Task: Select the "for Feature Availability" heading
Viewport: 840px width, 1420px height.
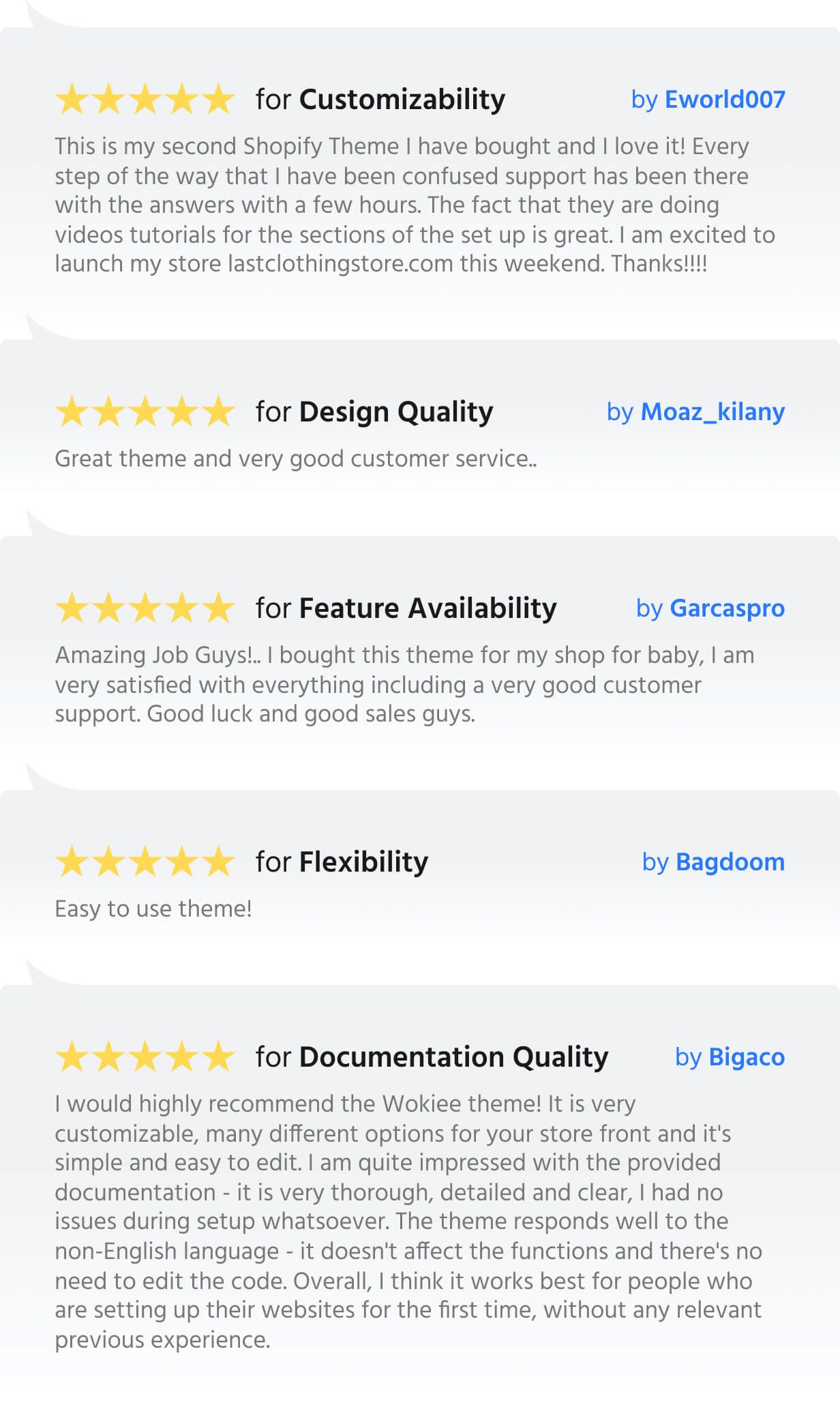Action: click(406, 608)
